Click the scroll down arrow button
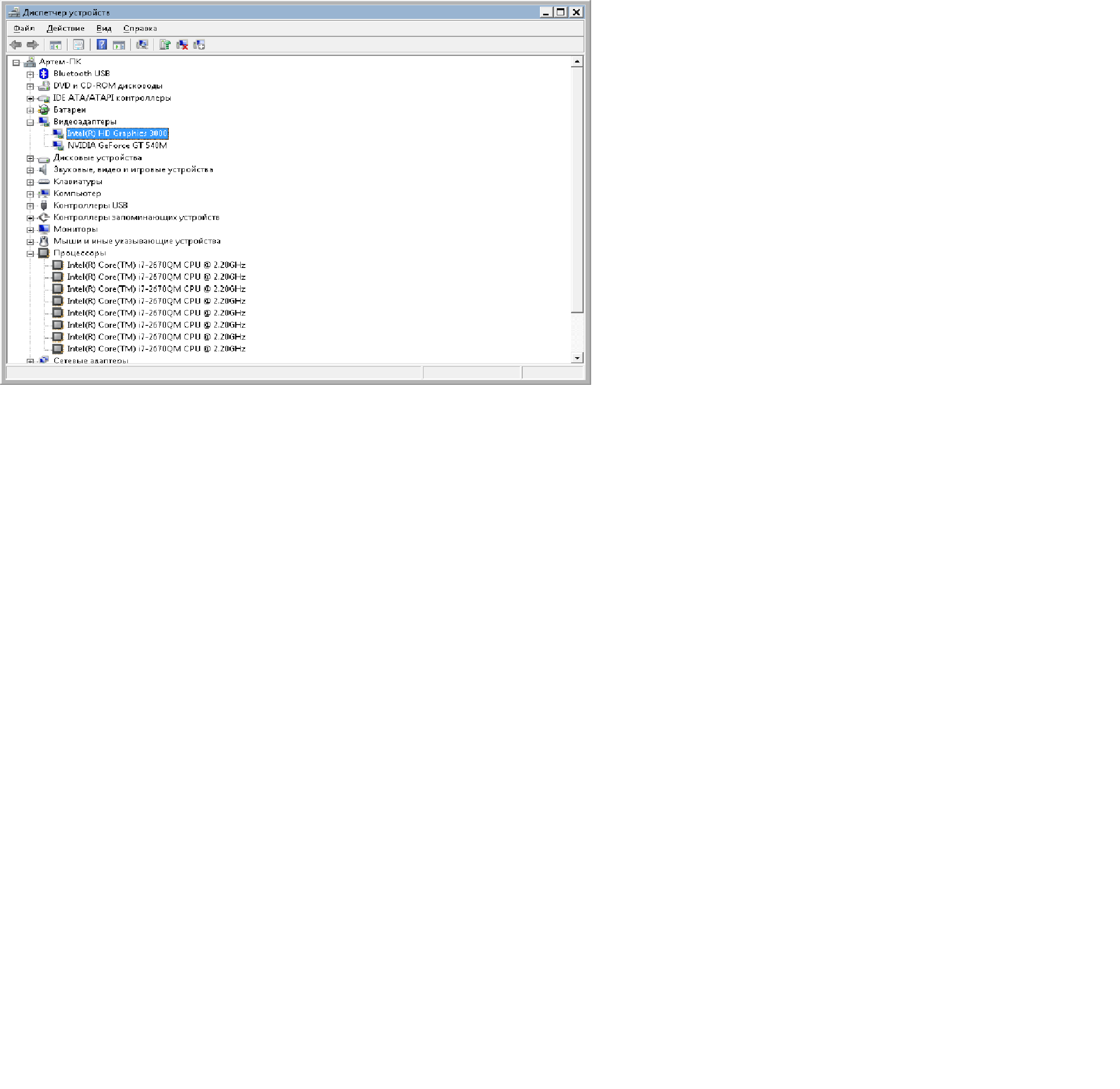This screenshot has height=1089, width=1120. pos(577,358)
